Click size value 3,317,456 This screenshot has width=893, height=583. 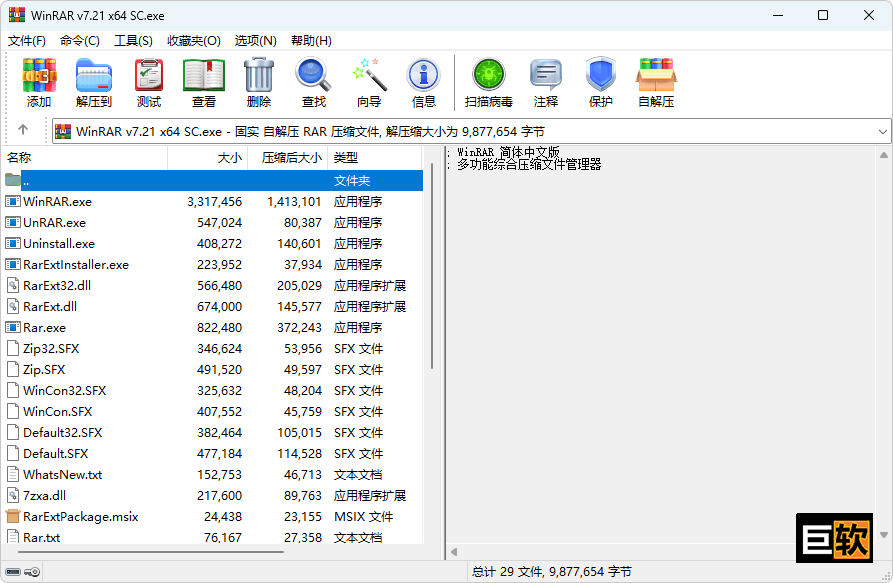coord(215,202)
